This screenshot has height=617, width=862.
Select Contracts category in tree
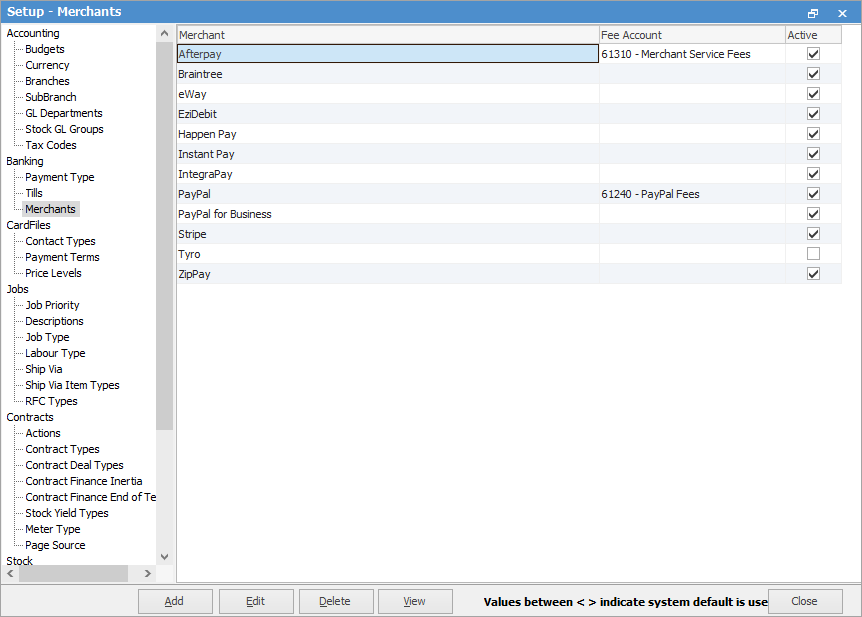tap(30, 417)
